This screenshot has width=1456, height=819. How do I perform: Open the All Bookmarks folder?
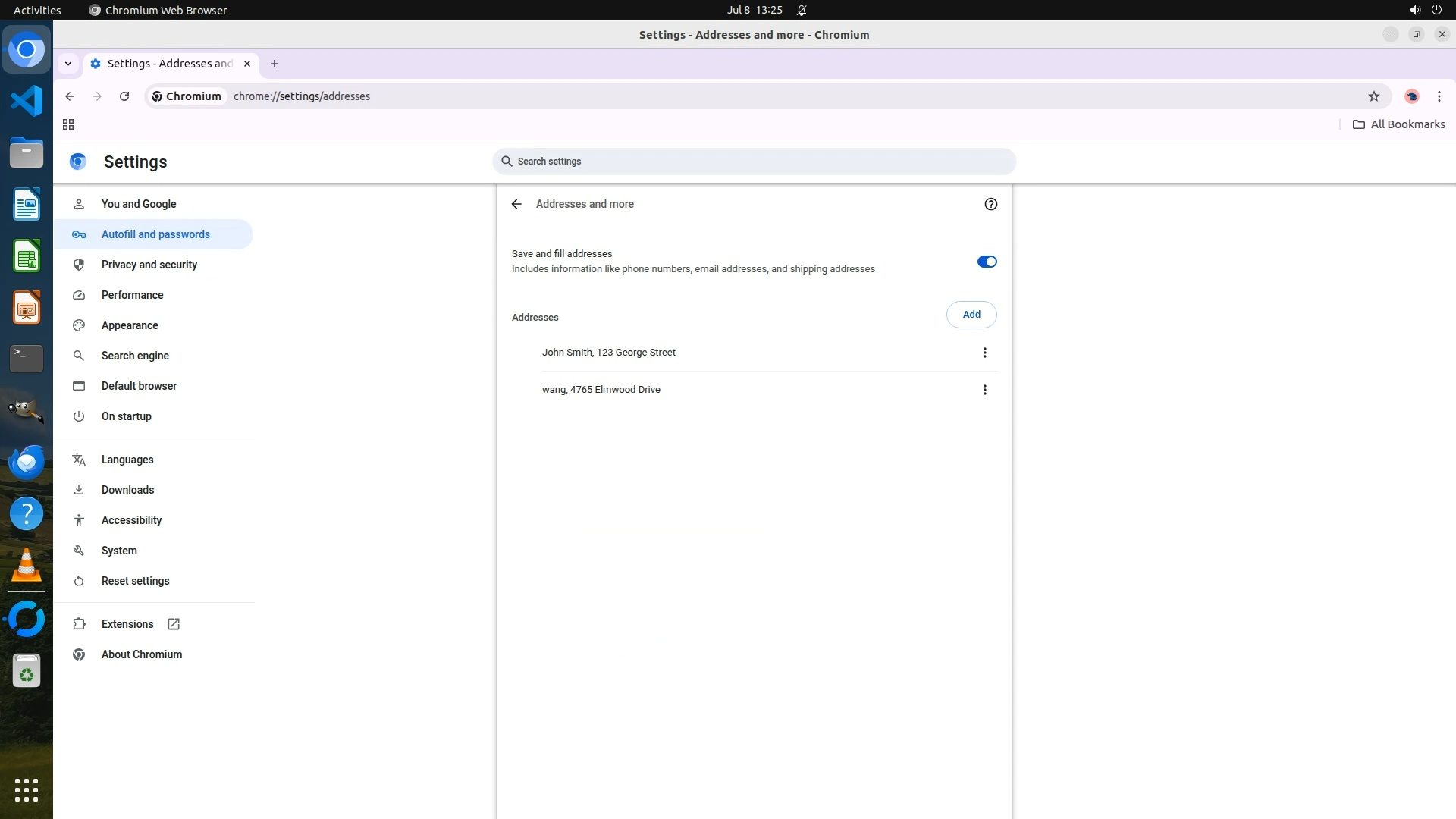pyautogui.click(x=1398, y=124)
